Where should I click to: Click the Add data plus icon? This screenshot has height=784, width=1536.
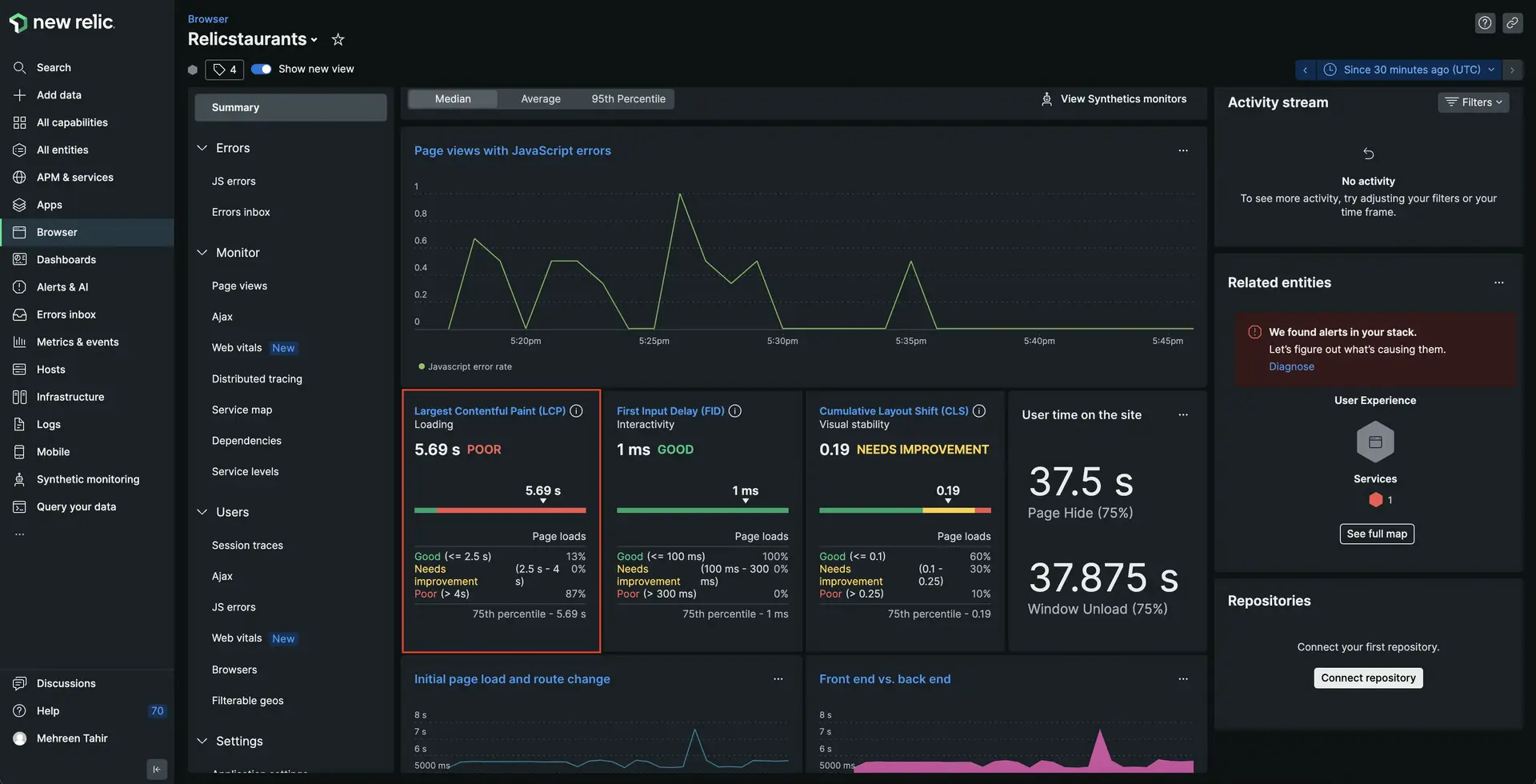coord(20,94)
